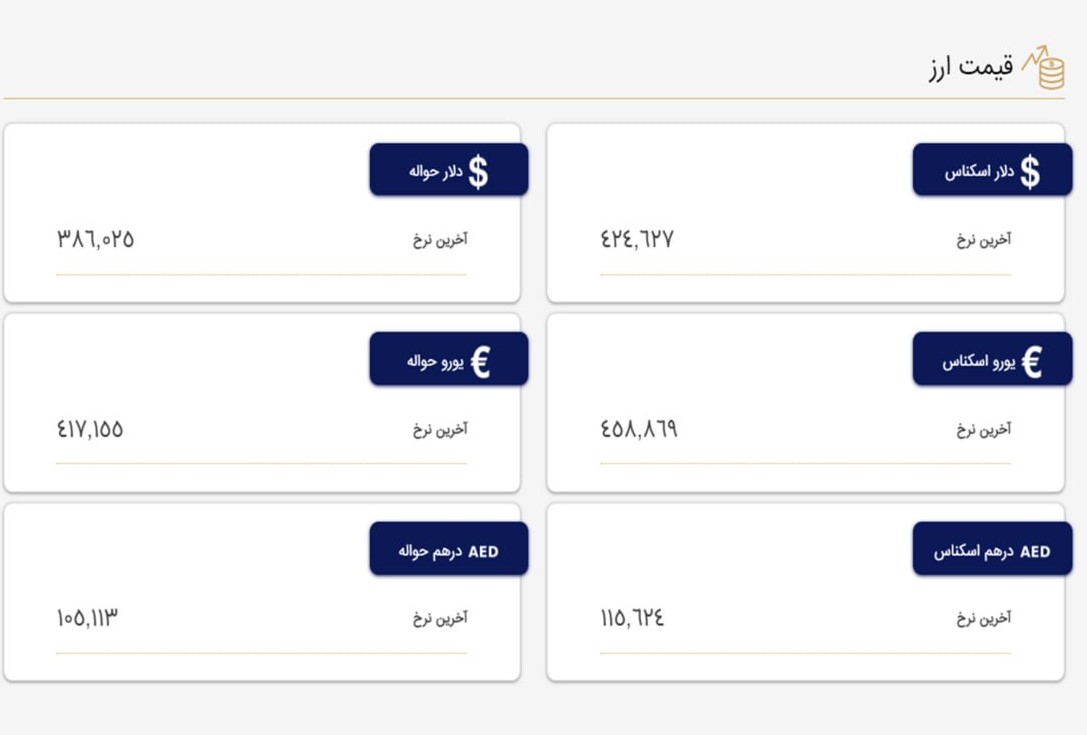Click the دلار حواله rate value ۳۸۶,۰۲۵
This screenshot has width=1087, height=735.
pyautogui.click(x=96, y=239)
